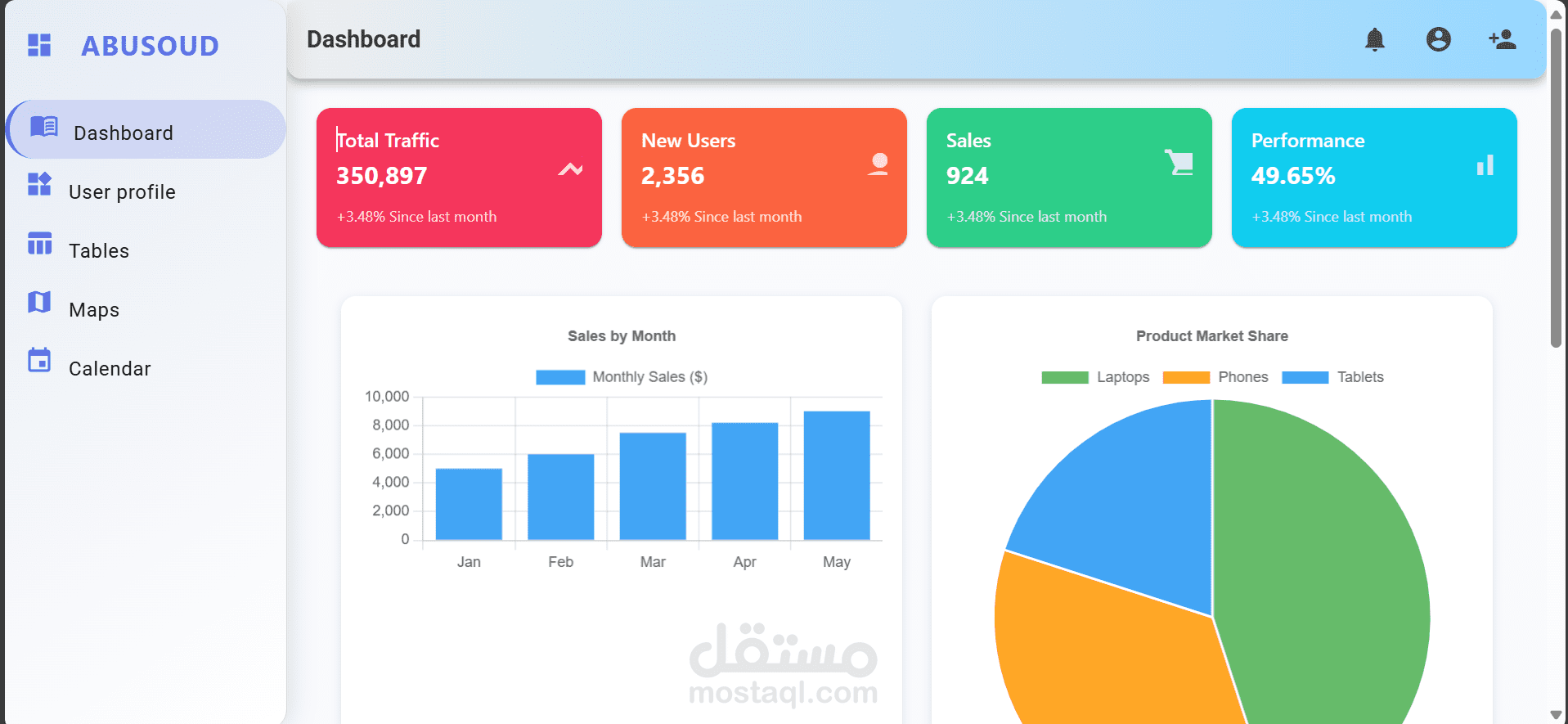The height and width of the screenshot is (724, 1568).
Task: Toggle the Laptops legend green swatch
Action: click(1065, 377)
